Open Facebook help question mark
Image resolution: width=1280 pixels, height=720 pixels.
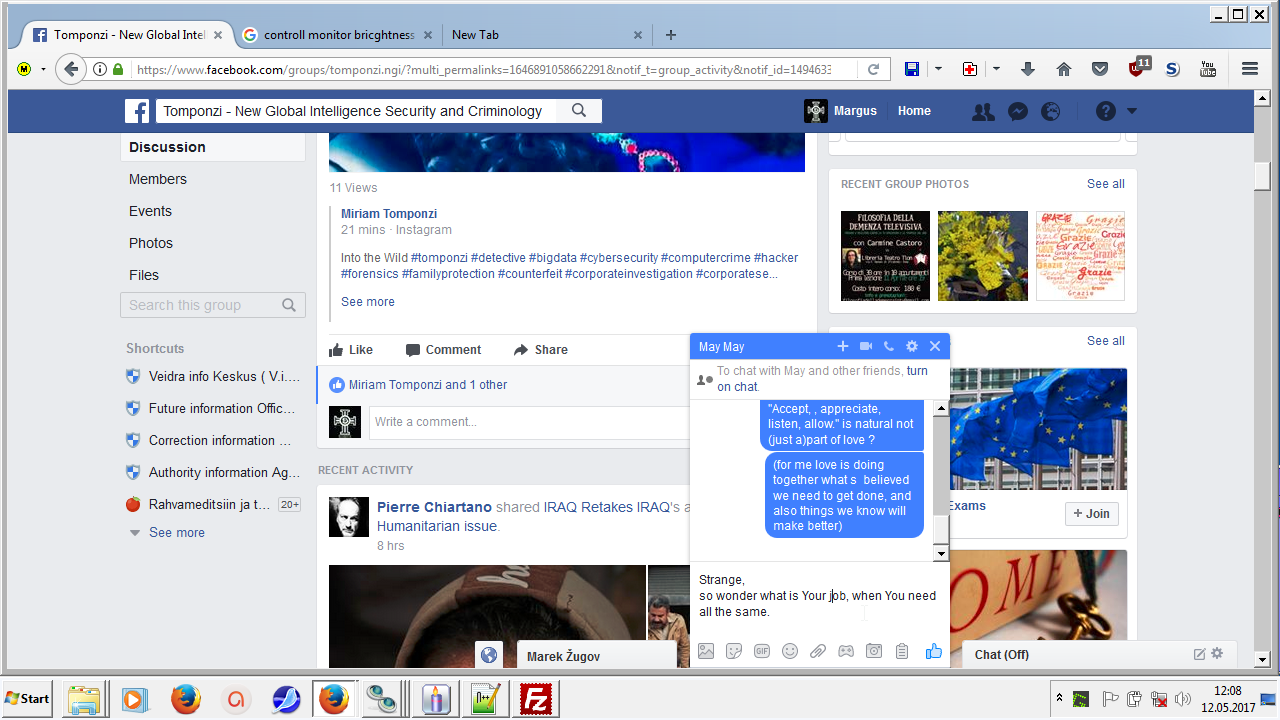[x=1105, y=111]
